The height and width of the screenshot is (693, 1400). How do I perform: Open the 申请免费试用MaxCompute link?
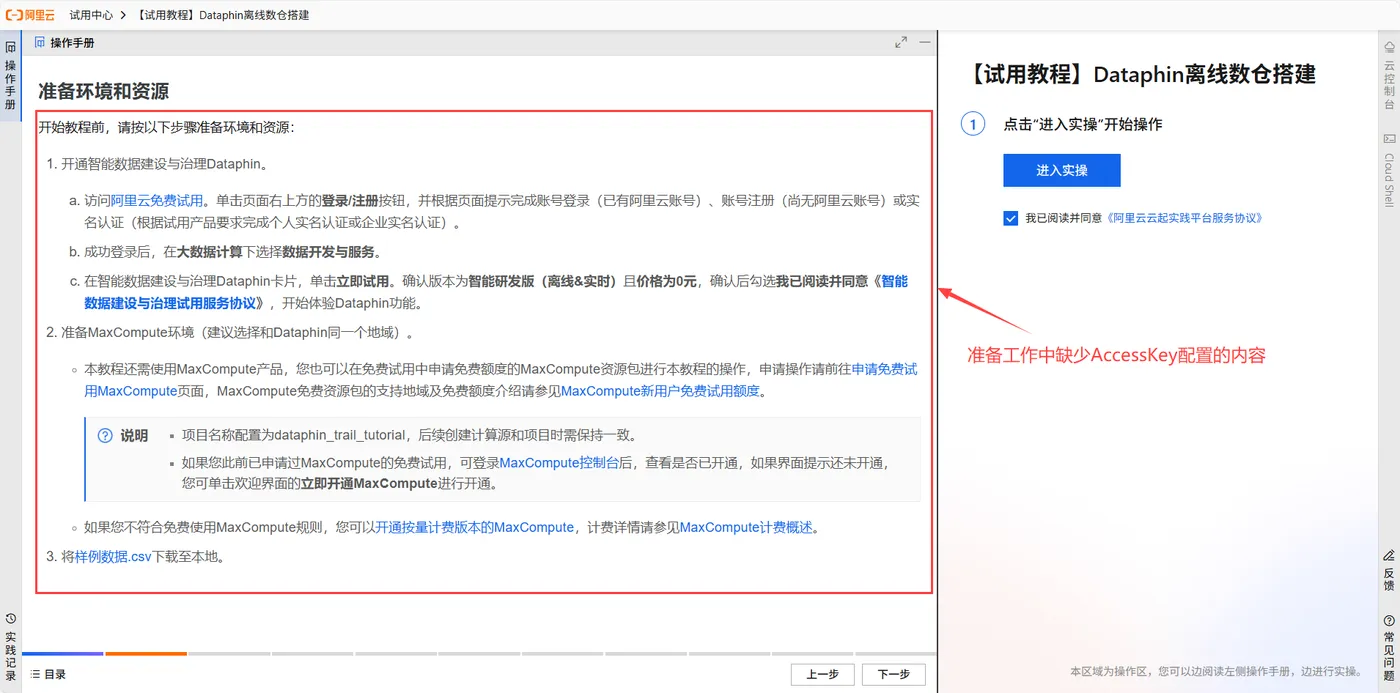click(x=500, y=380)
